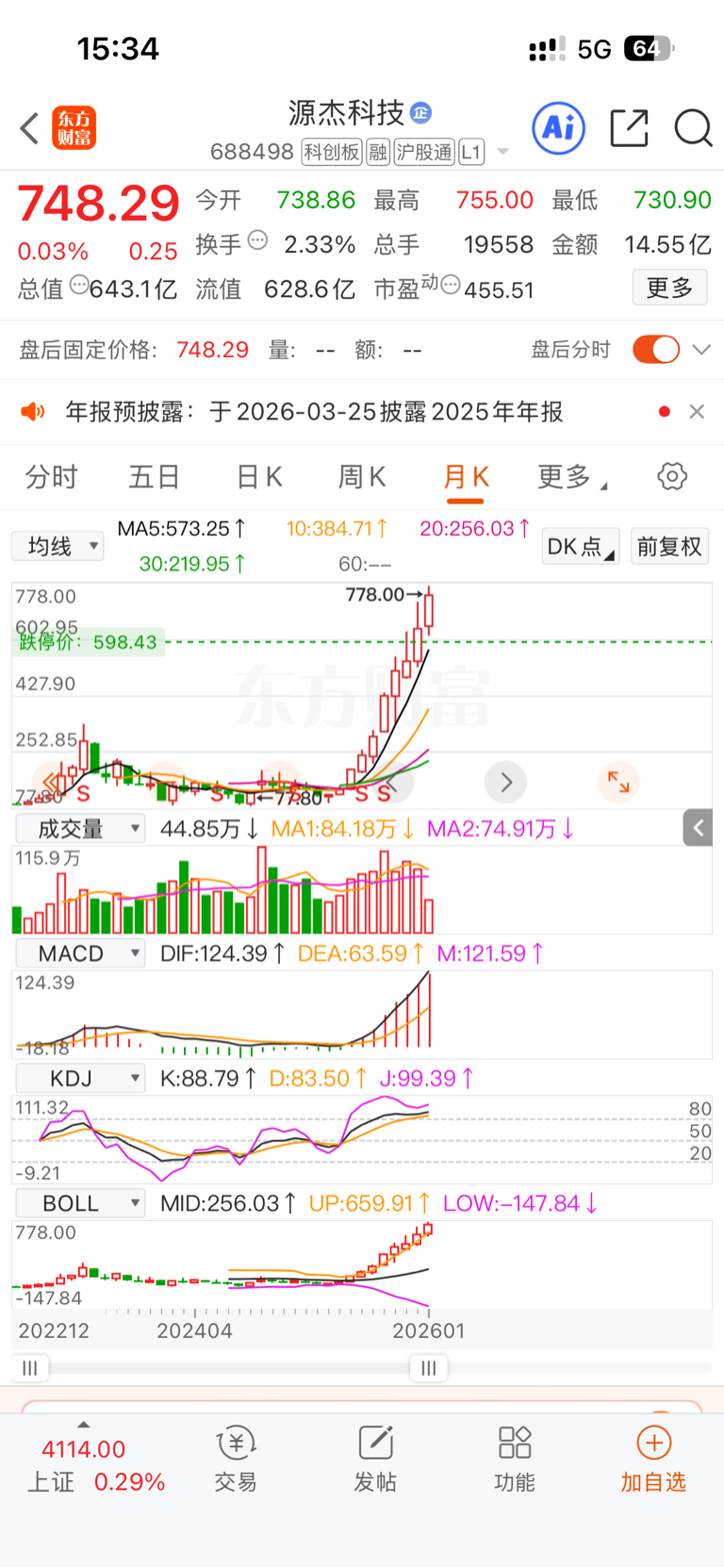
Task: Tap the 融 margin tag
Action: pos(378,152)
